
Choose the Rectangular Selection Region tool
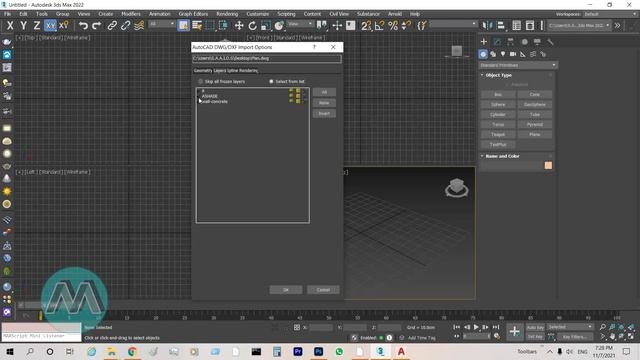(x=210, y=26)
